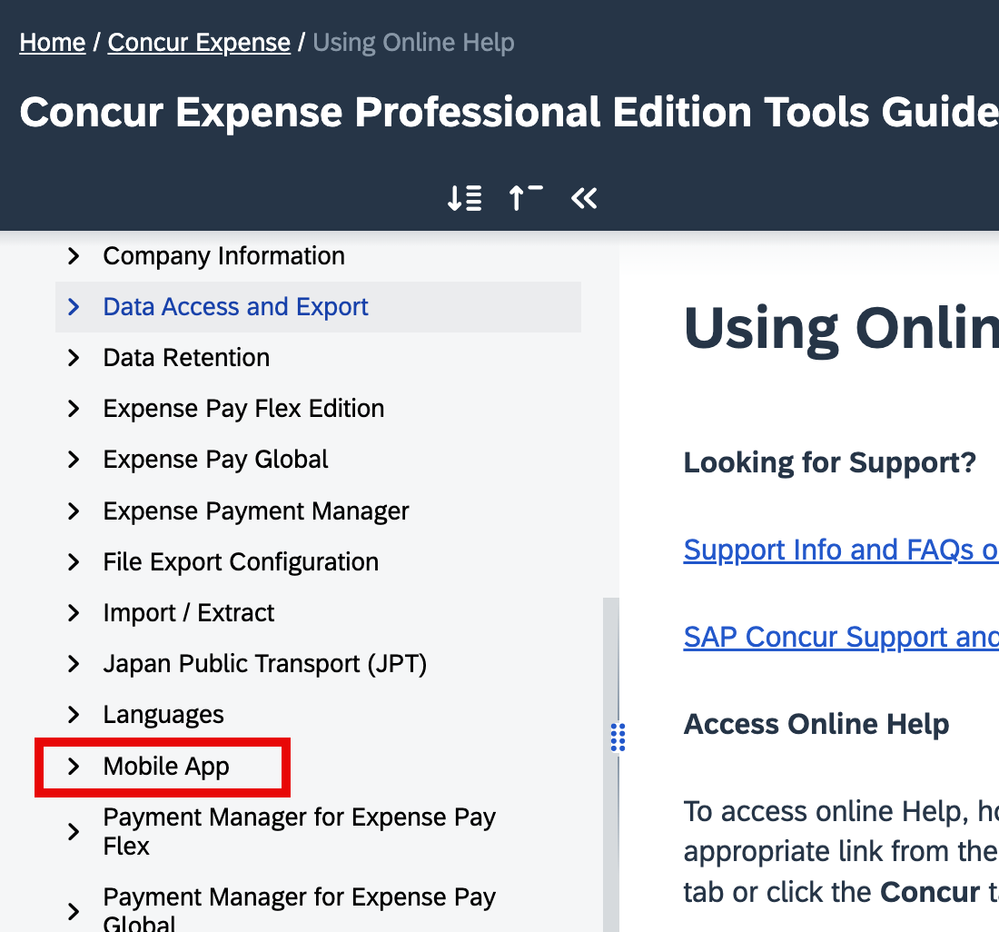
Task: Select File Export Configuration topic
Action: click(x=241, y=562)
